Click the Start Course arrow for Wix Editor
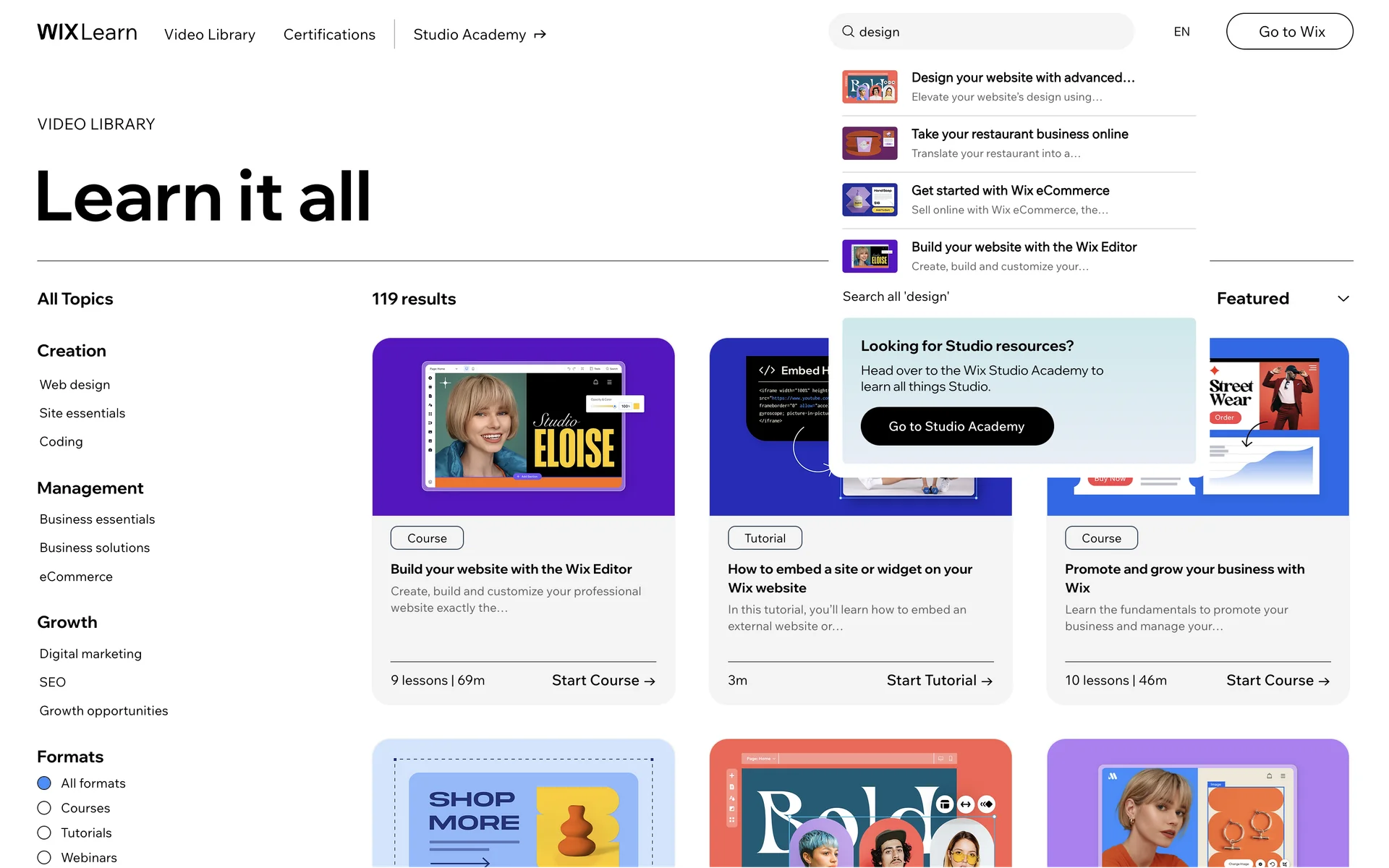The image size is (1389, 868). 649,681
